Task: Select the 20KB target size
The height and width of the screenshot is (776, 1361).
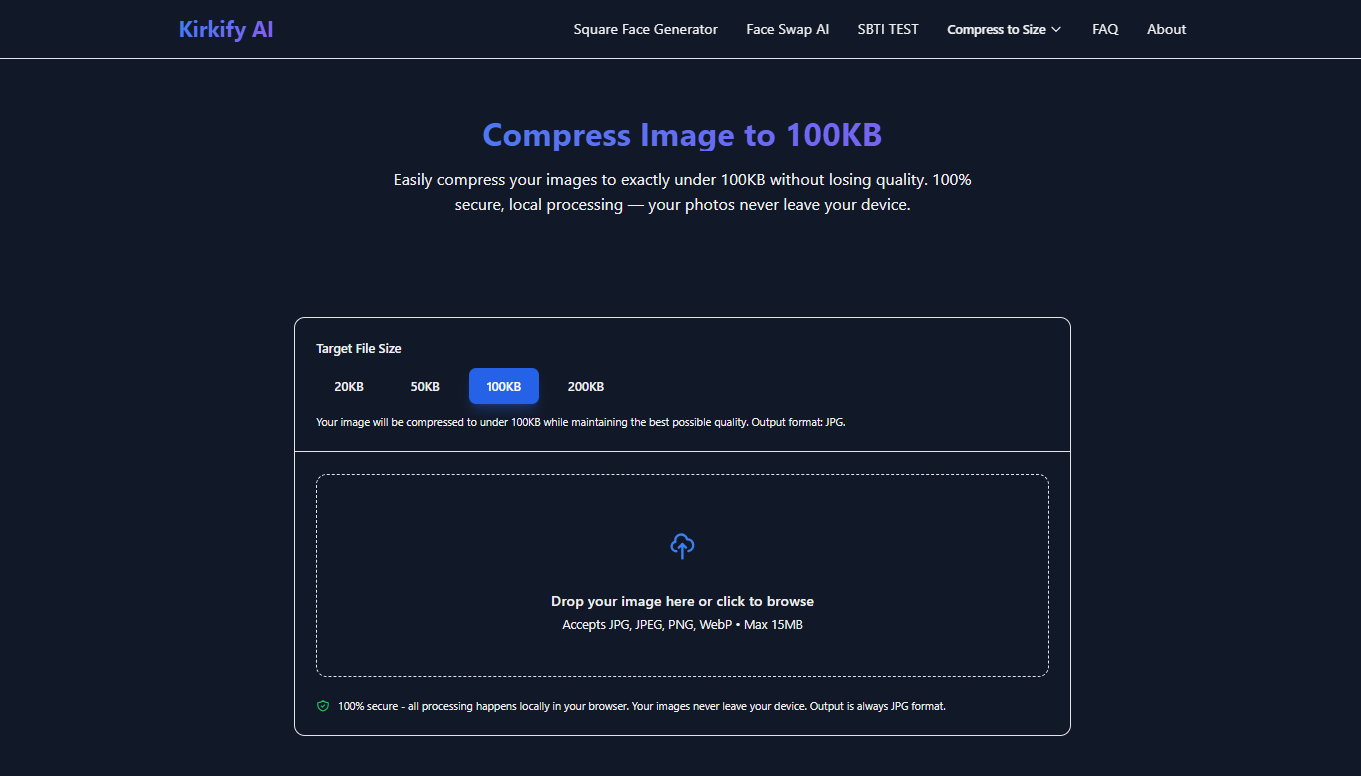Action: [x=349, y=386]
